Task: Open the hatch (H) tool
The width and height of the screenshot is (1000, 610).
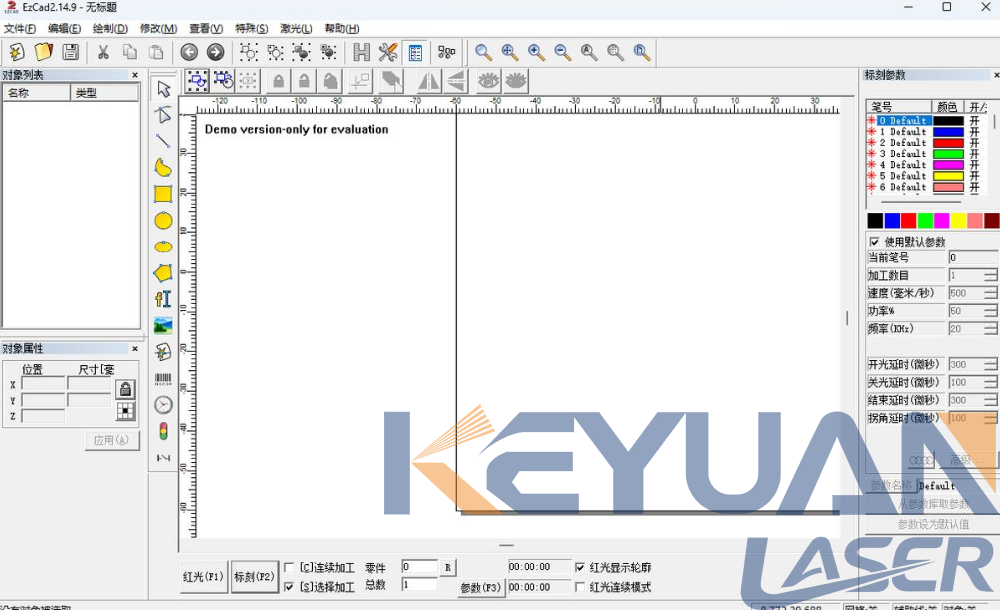Action: coord(362,52)
